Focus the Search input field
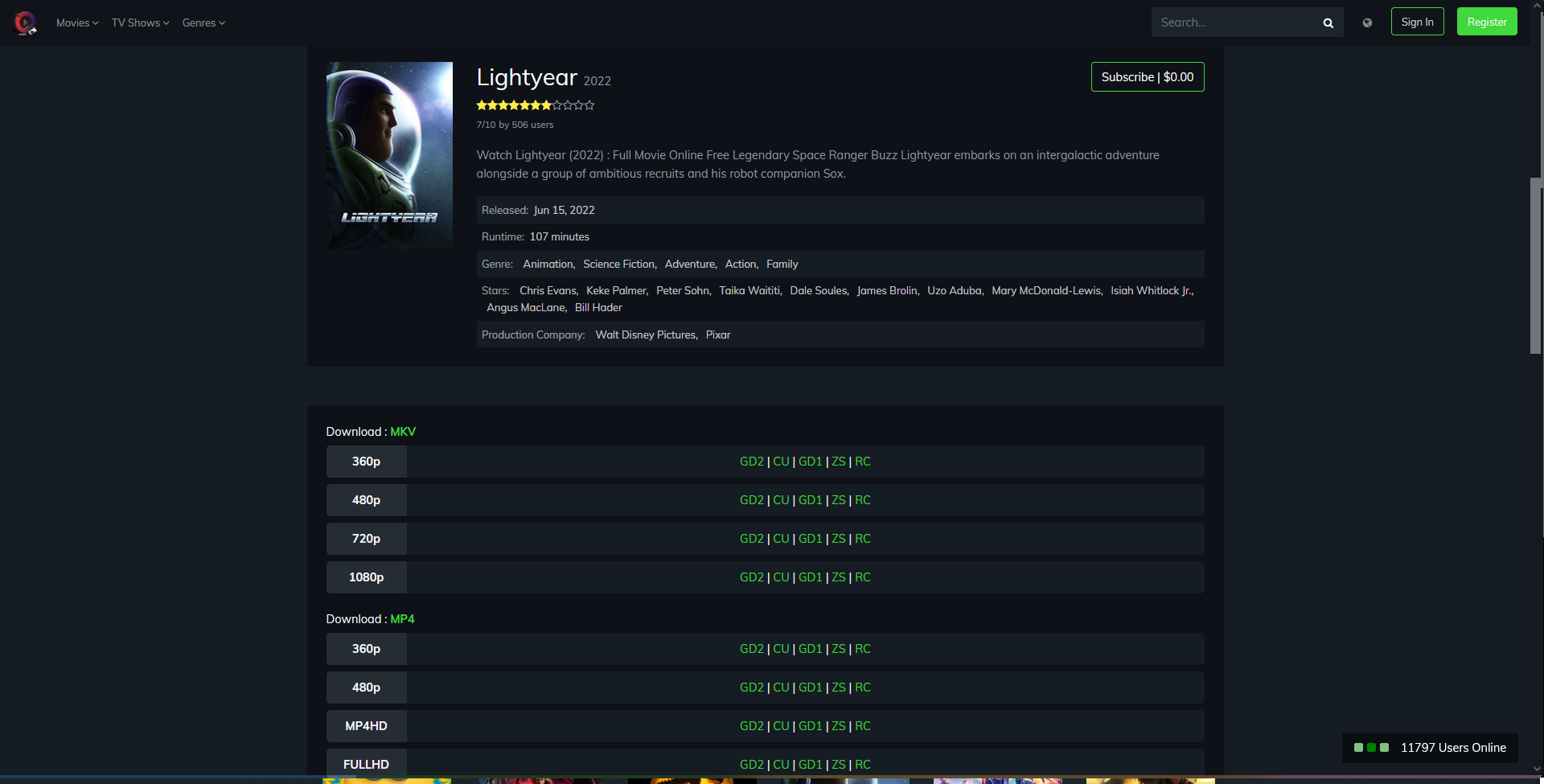Image resolution: width=1544 pixels, height=784 pixels. [1234, 23]
